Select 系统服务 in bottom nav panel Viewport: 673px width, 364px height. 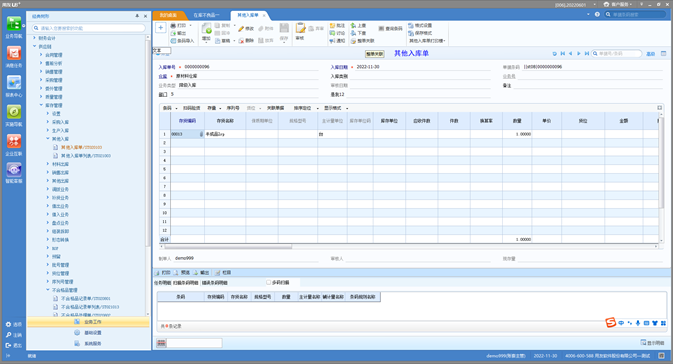pyautogui.click(x=88, y=343)
